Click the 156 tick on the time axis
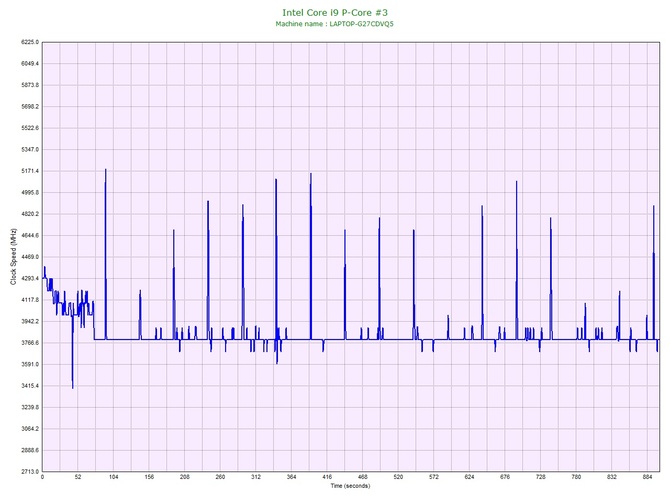Screen dimensions: 670x503 click(x=149, y=477)
